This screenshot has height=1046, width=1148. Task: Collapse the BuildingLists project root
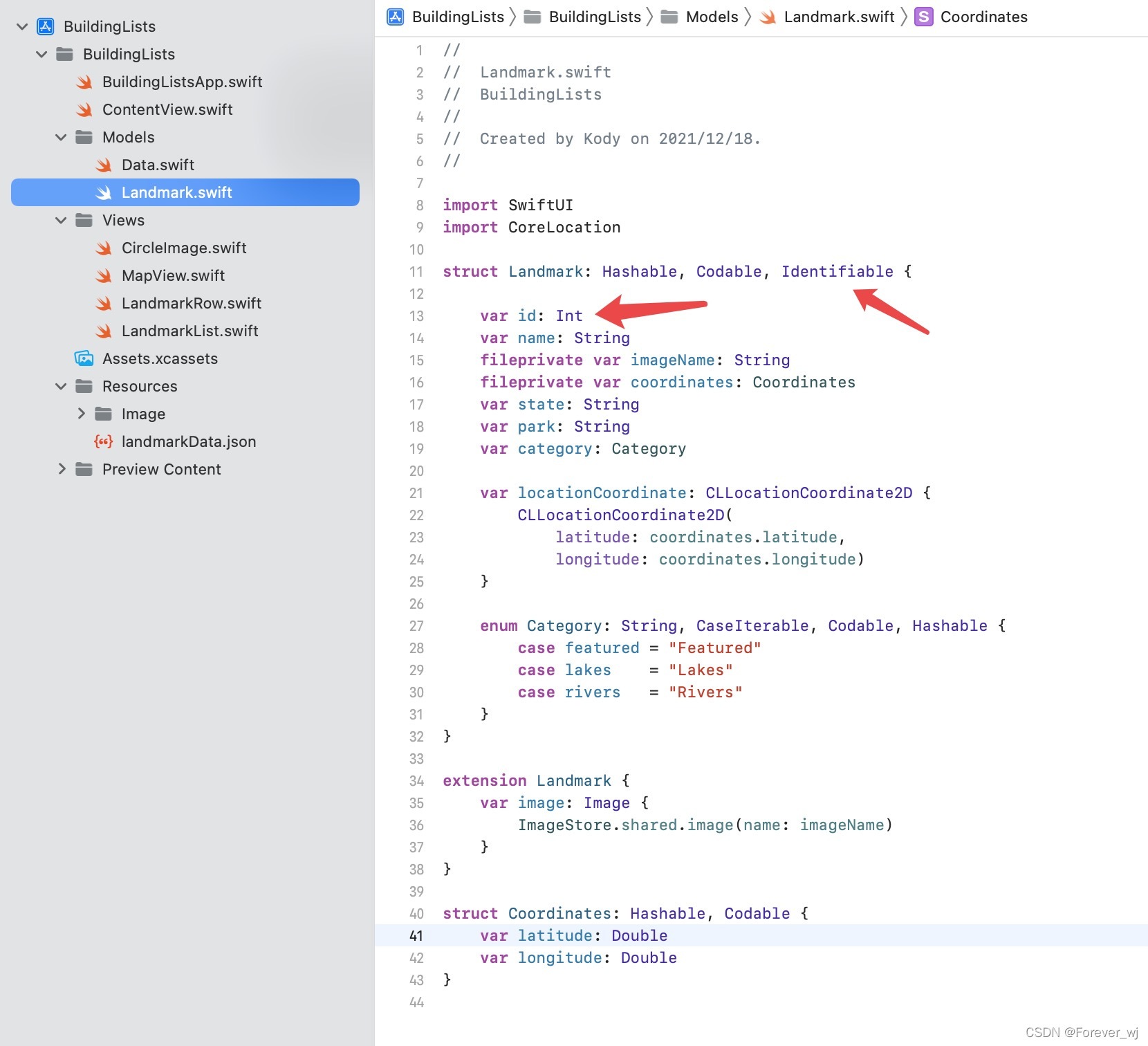pyautogui.click(x=22, y=26)
